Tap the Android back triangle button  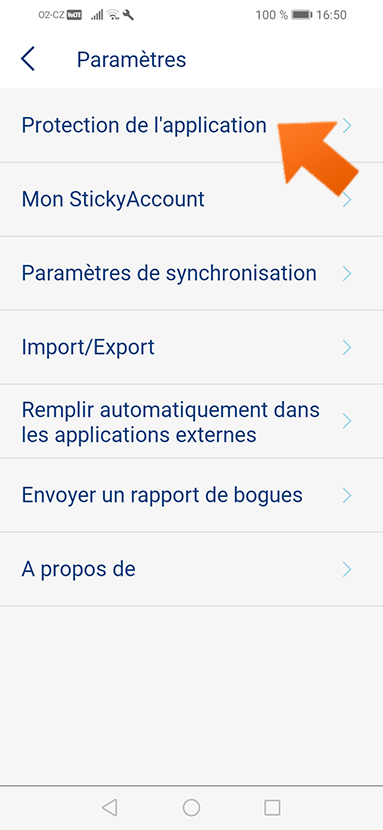(110, 807)
